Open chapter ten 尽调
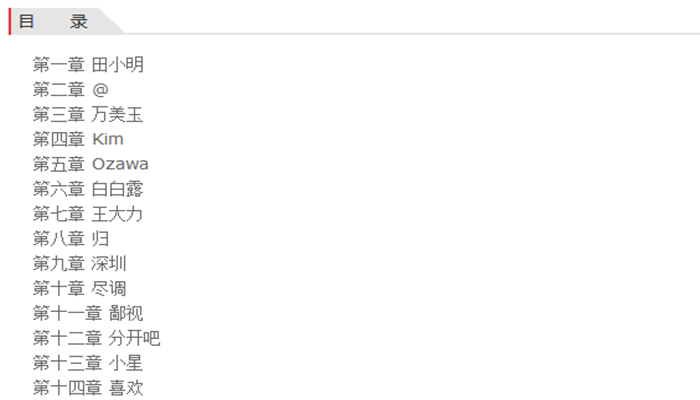700x400 pixels. point(110,289)
